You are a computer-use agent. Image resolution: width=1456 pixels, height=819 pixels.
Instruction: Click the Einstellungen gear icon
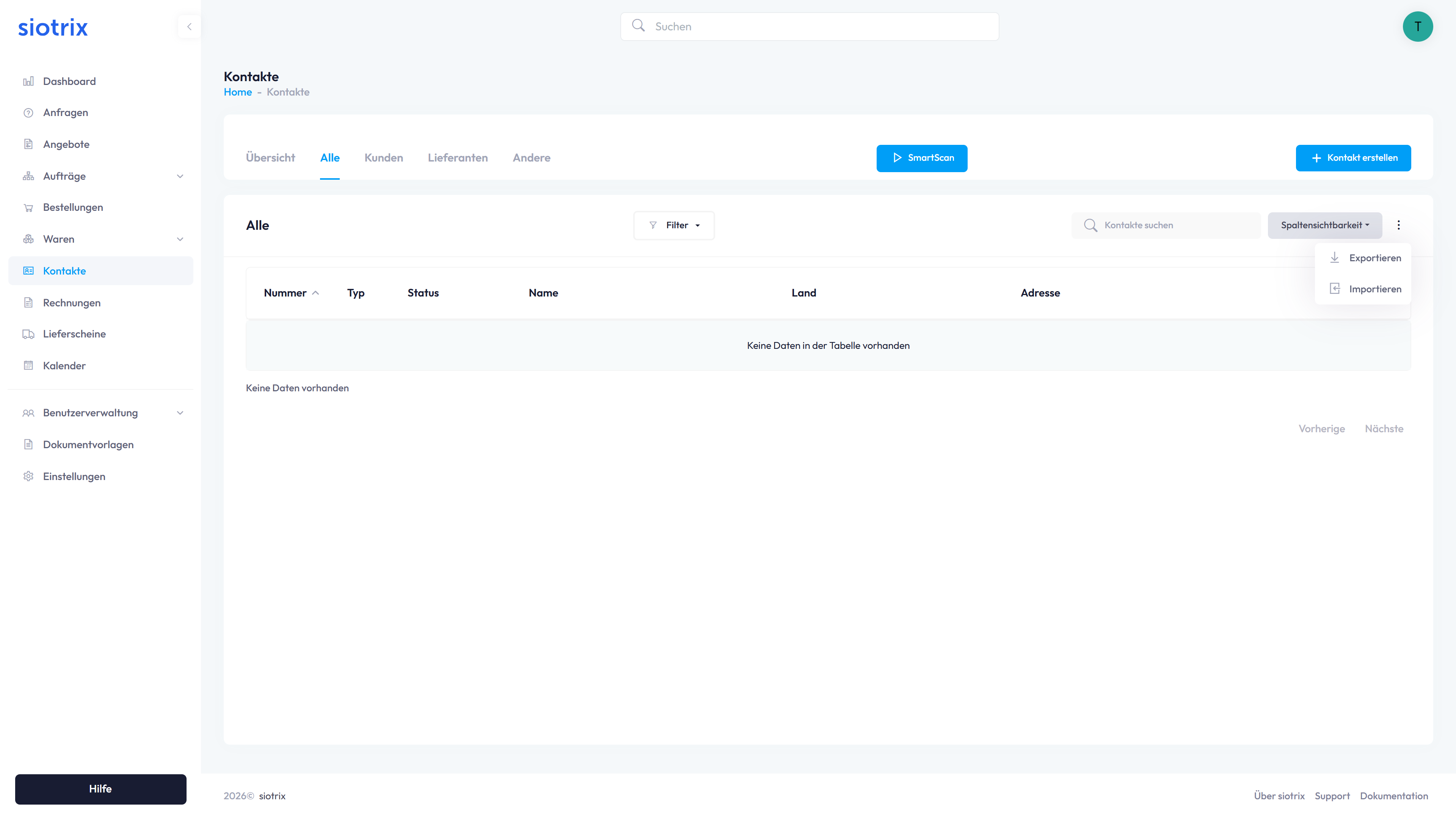pyautogui.click(x=28, y=477)
